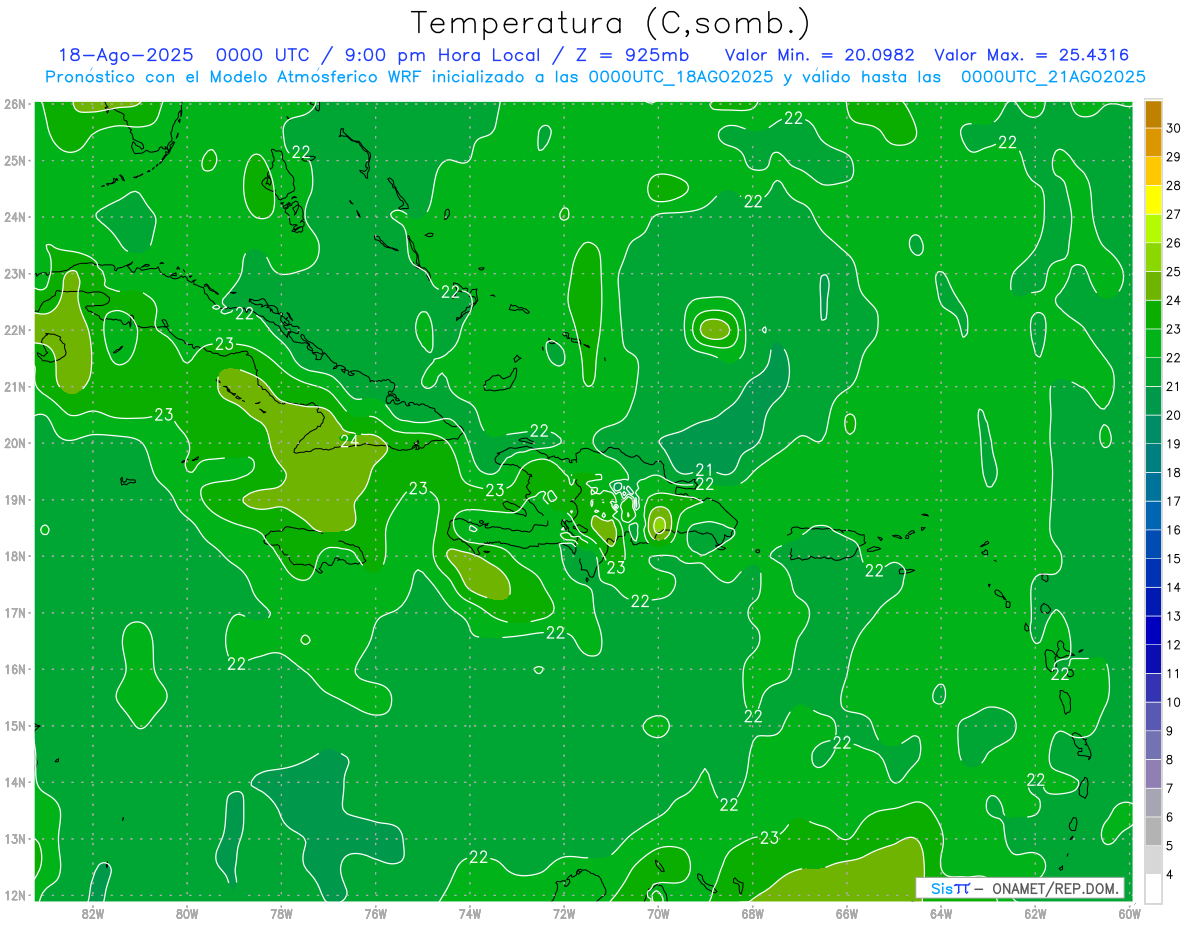Click the legend value '20'
Image resolution: width=1200 pixels, height=927 pixels.
[x=1173, y=415]
